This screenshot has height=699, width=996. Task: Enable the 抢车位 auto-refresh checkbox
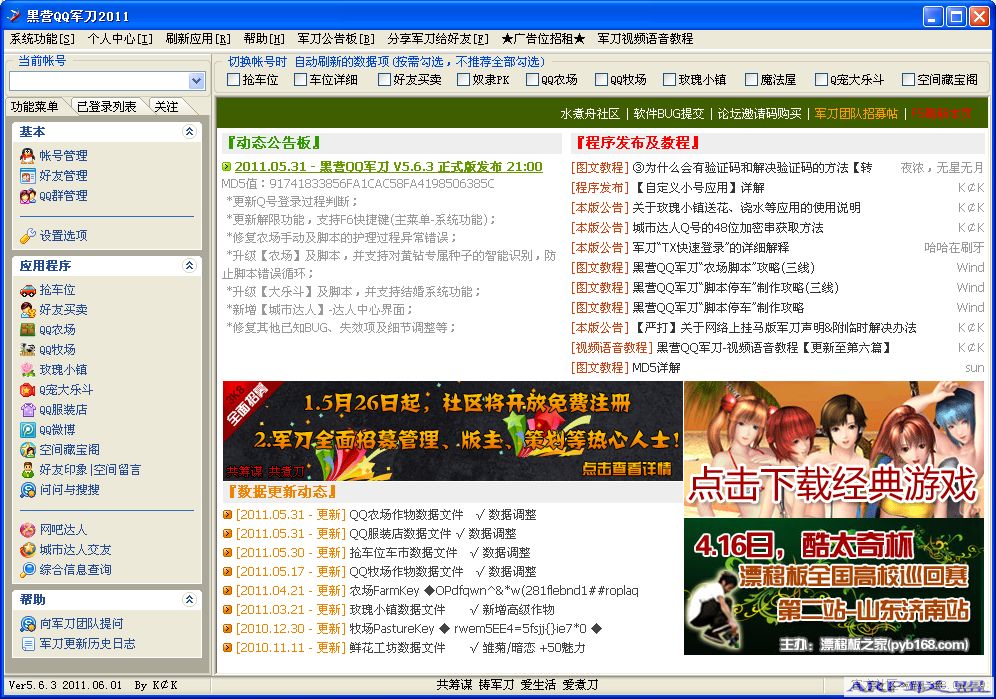point(233,79)
